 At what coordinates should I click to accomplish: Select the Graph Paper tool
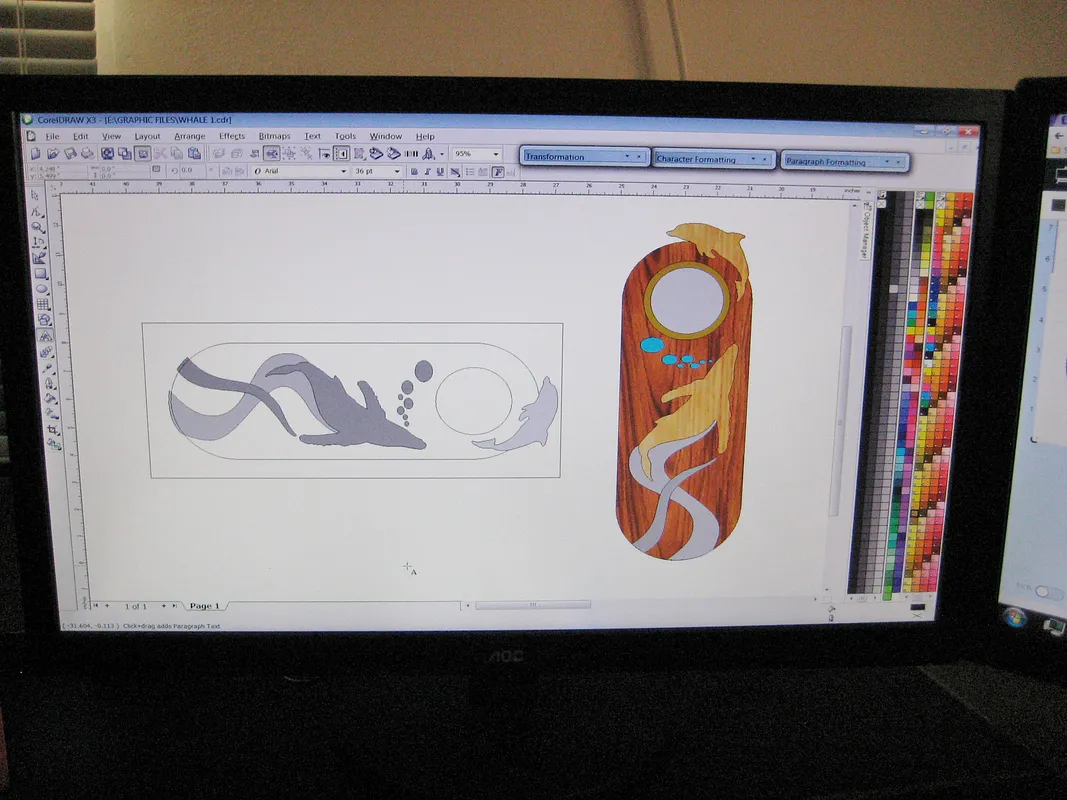[x=42, y=304]
